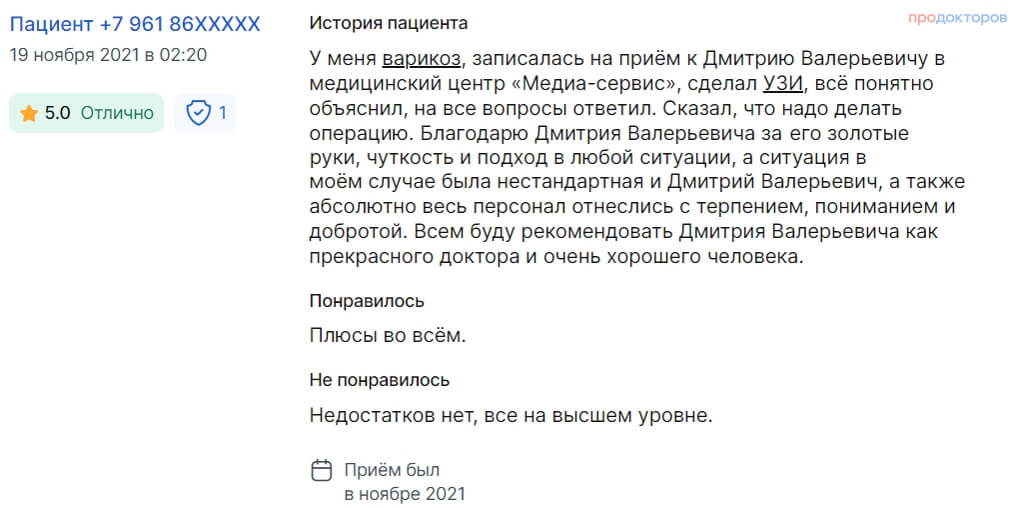Screen dimensions: 1024x508
Task: Open the Пациент +7 961 86XXXXX profile link
Action: 135,24
